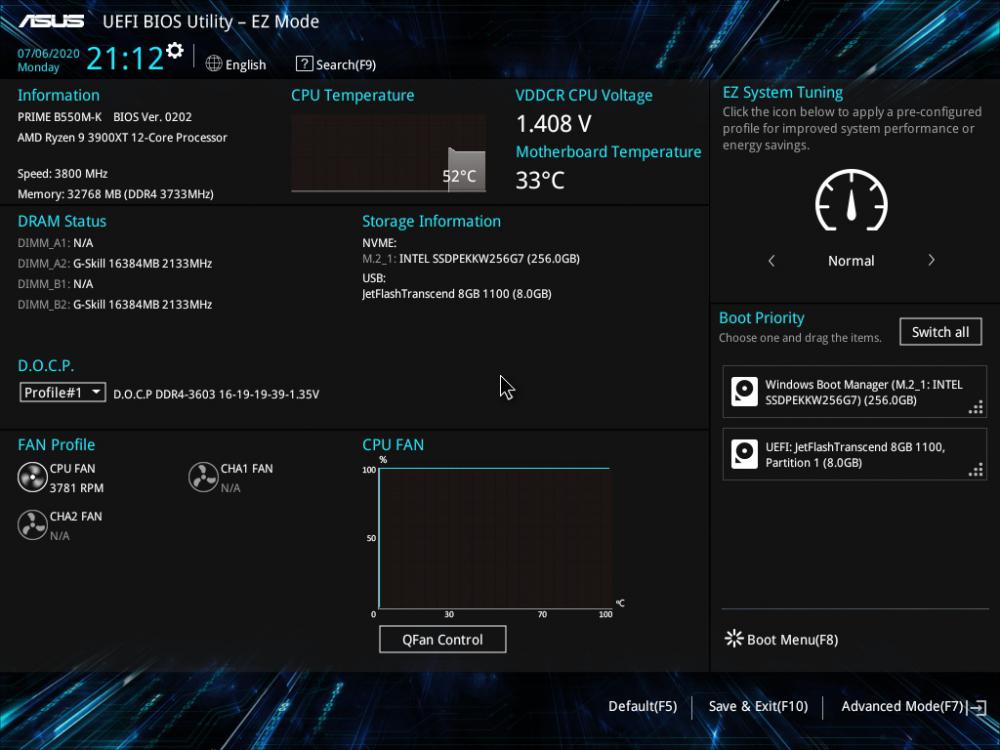Click the ASUS logo
1000x750 pixels.
click(52, 21)
